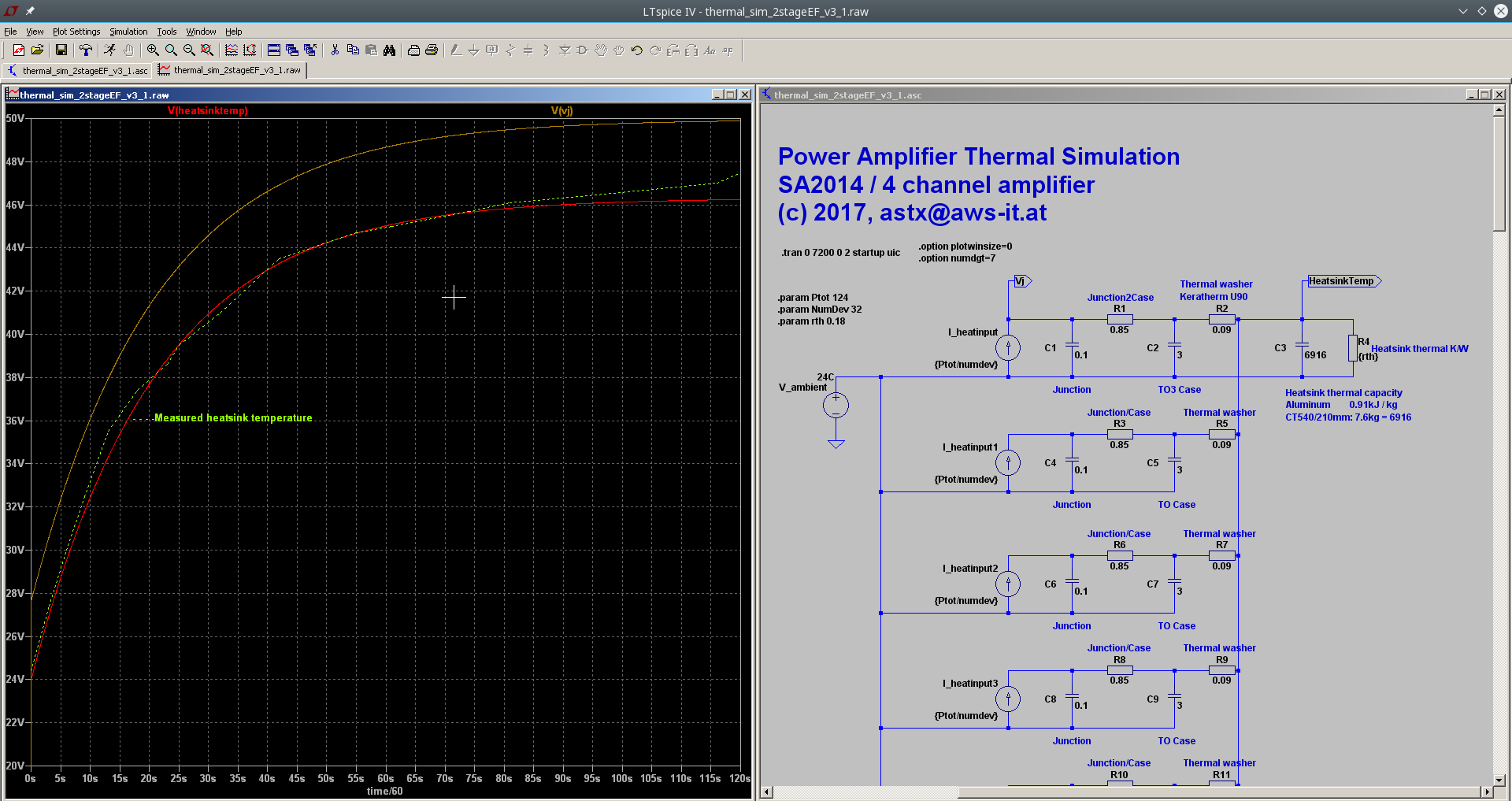Open Print Setup icon

413,50
